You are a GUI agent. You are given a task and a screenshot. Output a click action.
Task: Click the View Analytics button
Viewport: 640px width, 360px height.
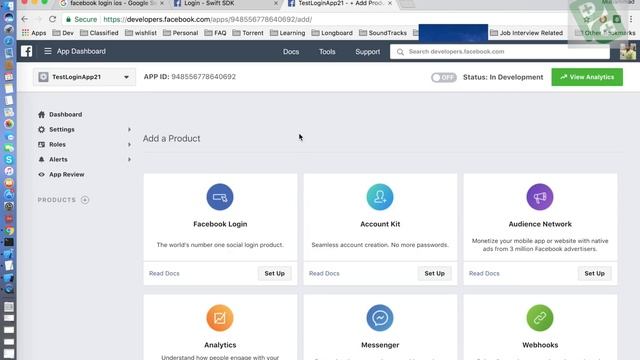[x=587, y=77]
